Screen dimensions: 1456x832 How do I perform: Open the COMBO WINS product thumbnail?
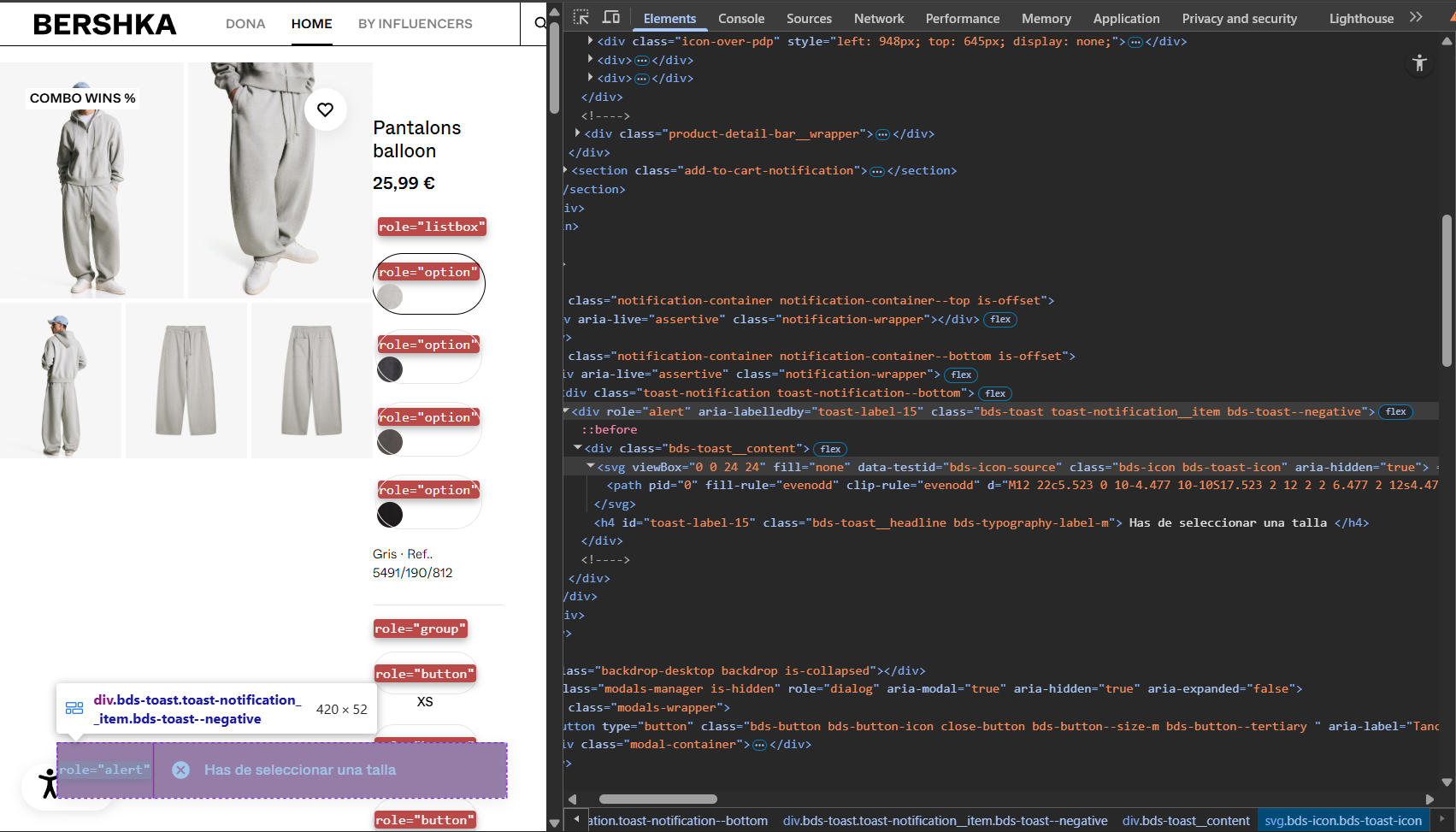(91, 181)
